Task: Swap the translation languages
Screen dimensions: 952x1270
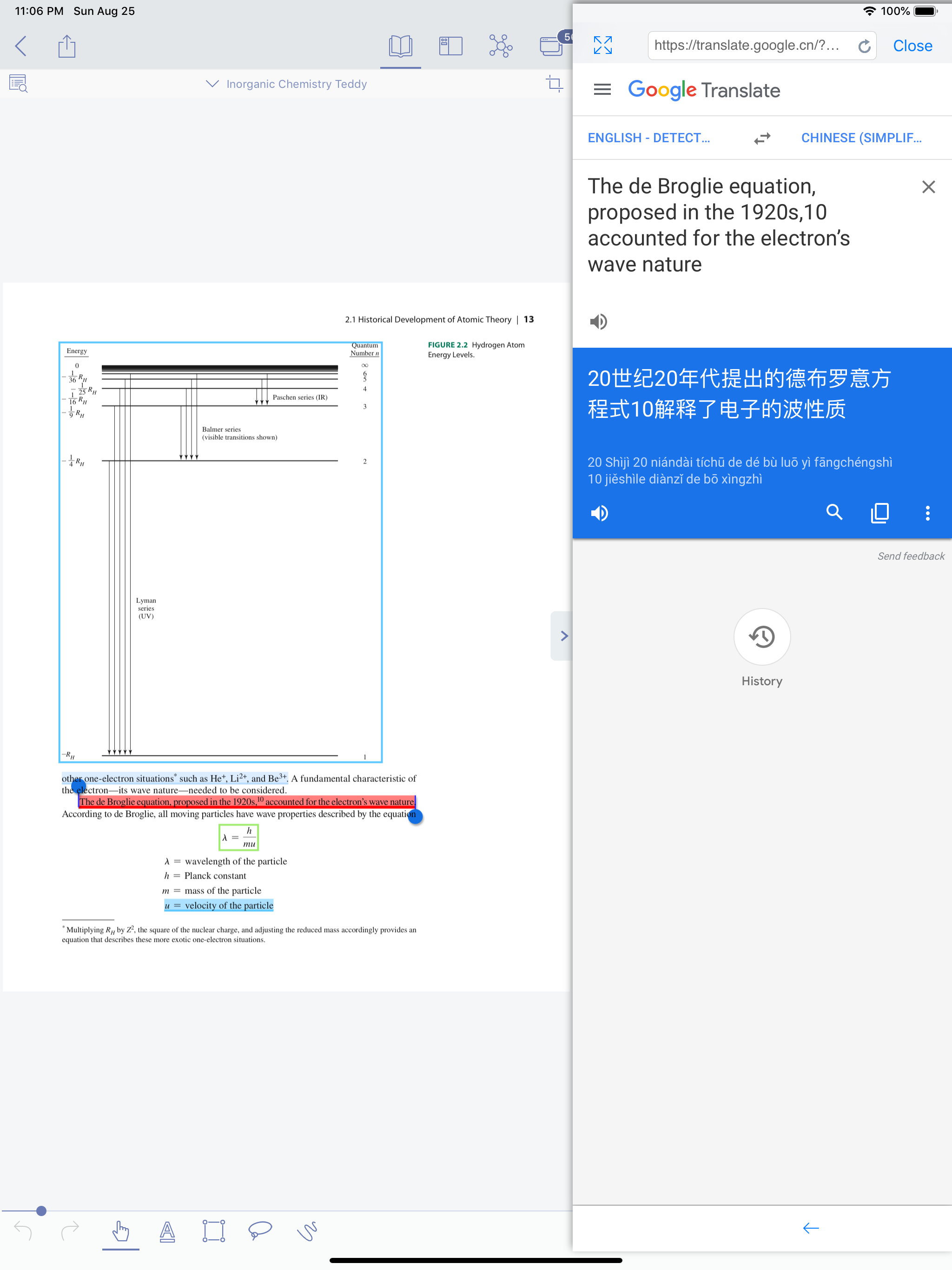Action: coord(762,138)
